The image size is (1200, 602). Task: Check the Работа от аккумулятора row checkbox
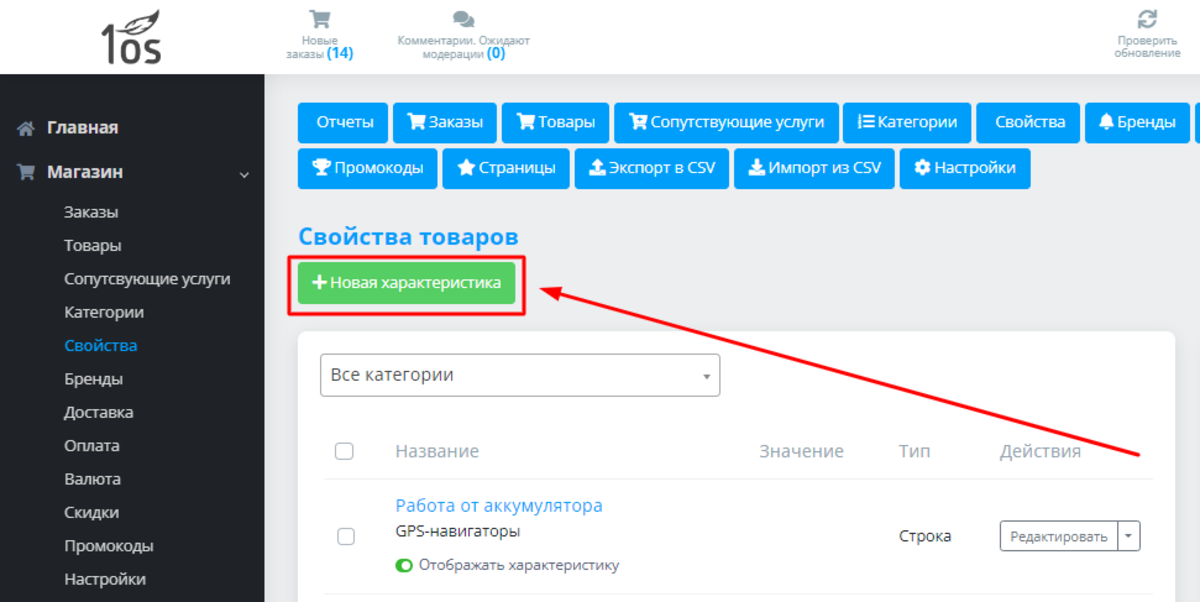click(x=345, y=536)
